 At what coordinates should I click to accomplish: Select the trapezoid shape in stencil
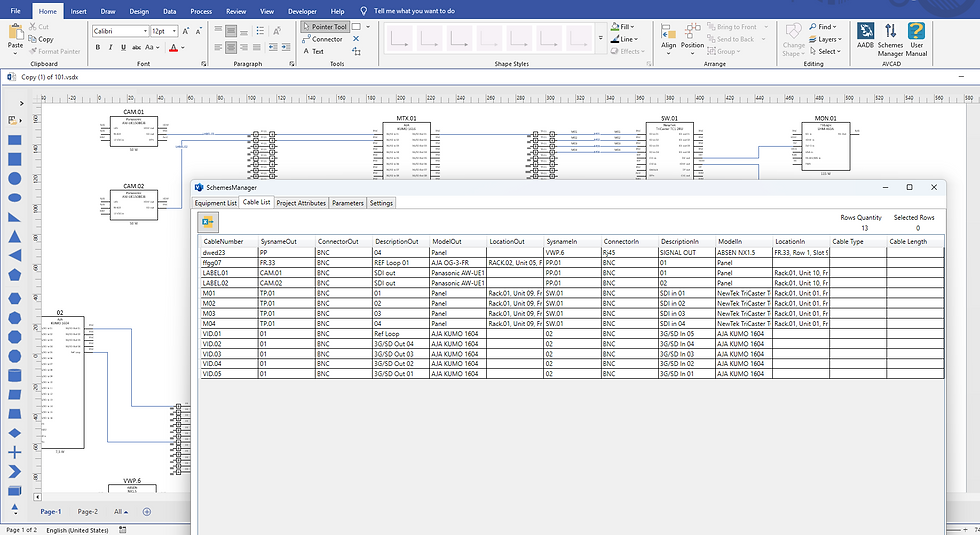[x=14, y=414]
